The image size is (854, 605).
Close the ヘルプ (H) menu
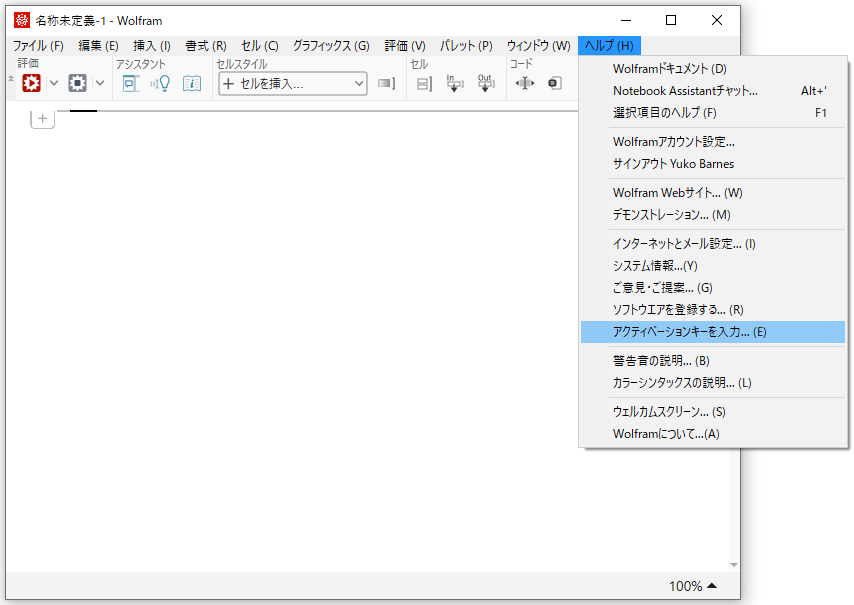coord(609,46)
